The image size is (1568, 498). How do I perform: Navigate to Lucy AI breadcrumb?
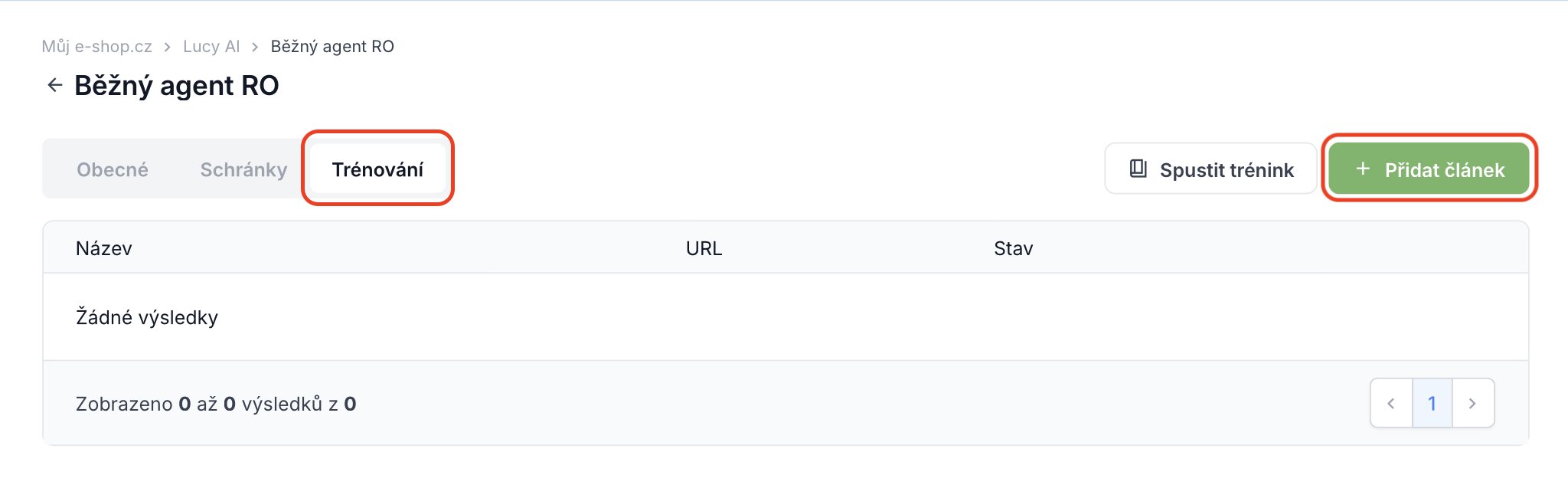point(211,47)
